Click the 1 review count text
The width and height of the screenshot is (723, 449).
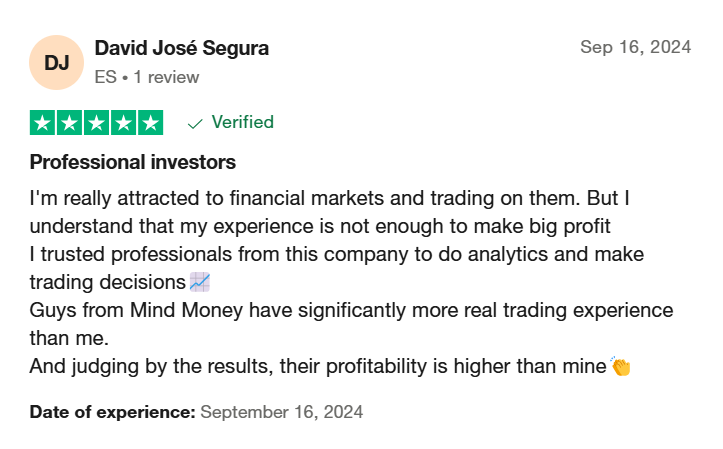coord(166,77)
